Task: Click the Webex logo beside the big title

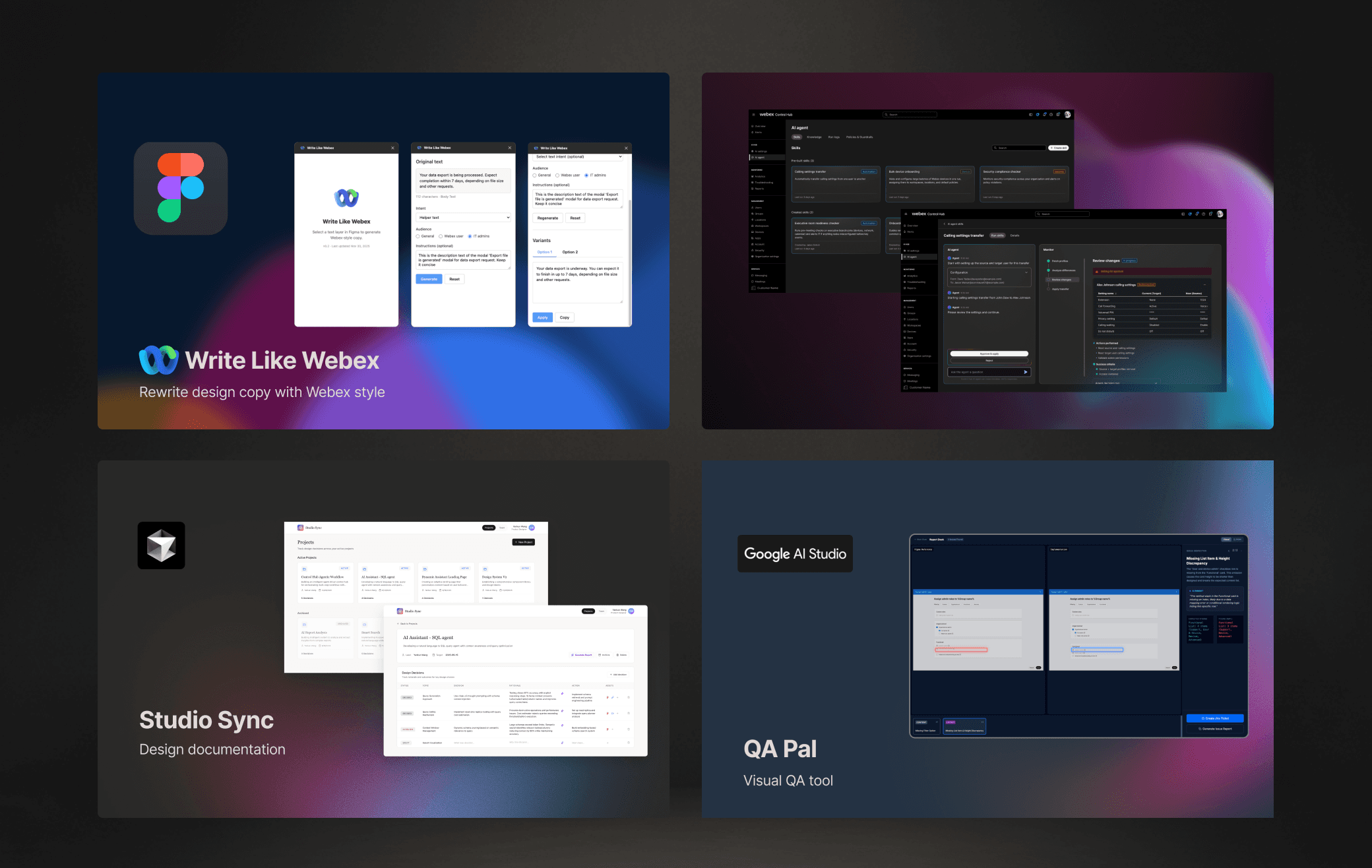Action: pyautogui.click(x=158, y=360)
